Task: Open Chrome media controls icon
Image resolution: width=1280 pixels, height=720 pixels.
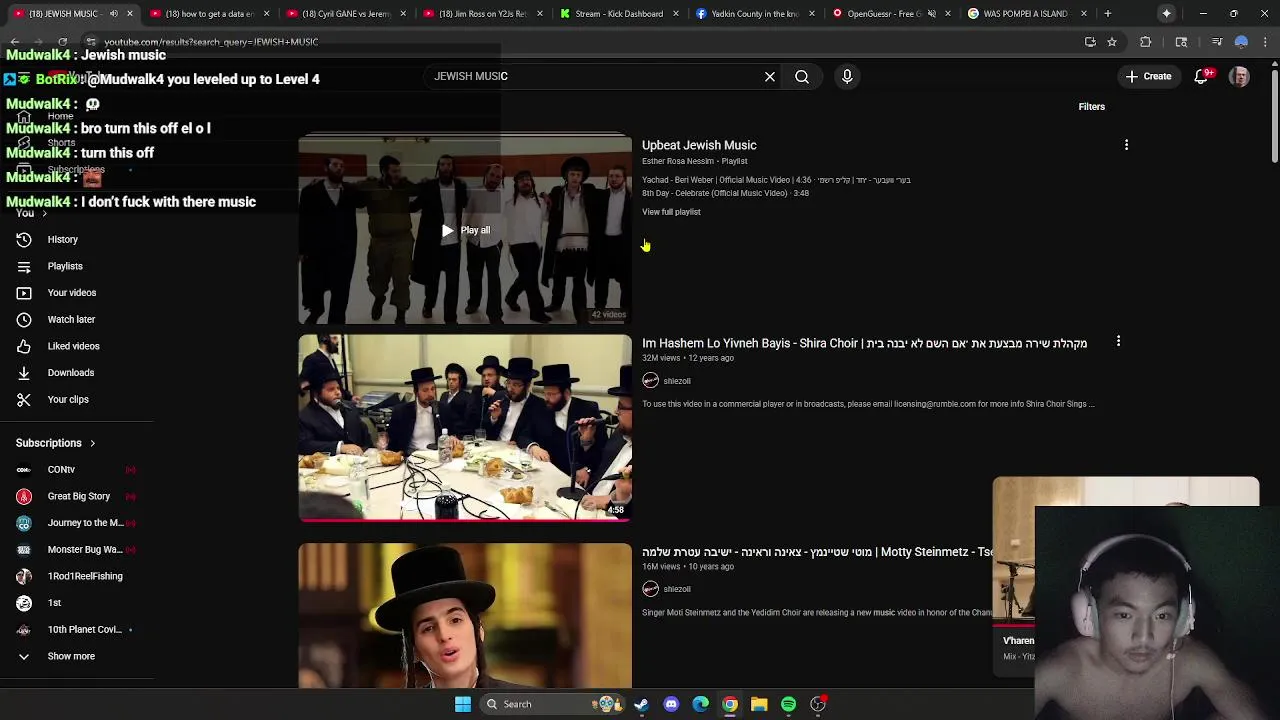Action: click(x=1217, y=42)
